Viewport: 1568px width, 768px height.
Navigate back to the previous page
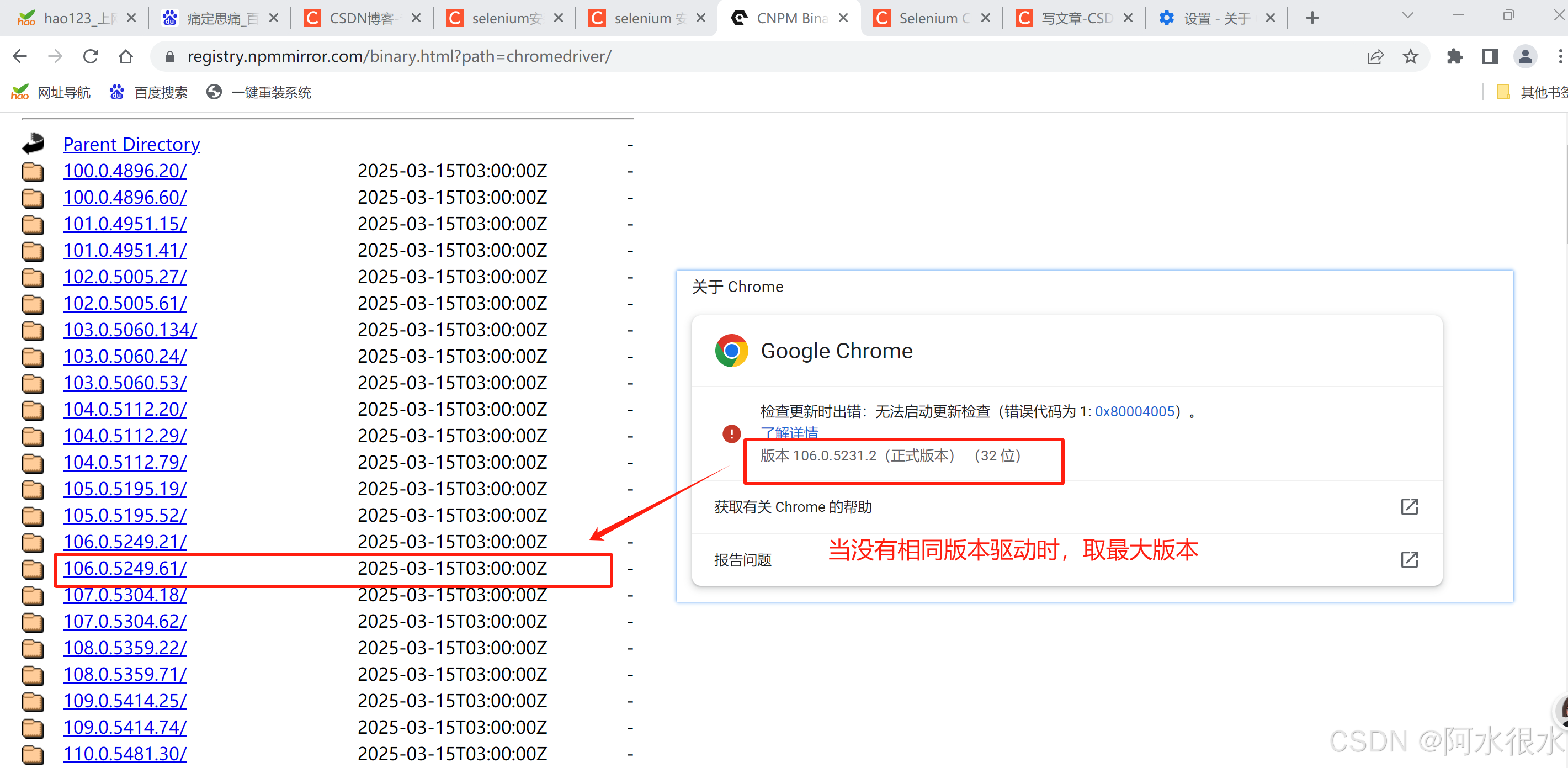(x=20, y=56)
